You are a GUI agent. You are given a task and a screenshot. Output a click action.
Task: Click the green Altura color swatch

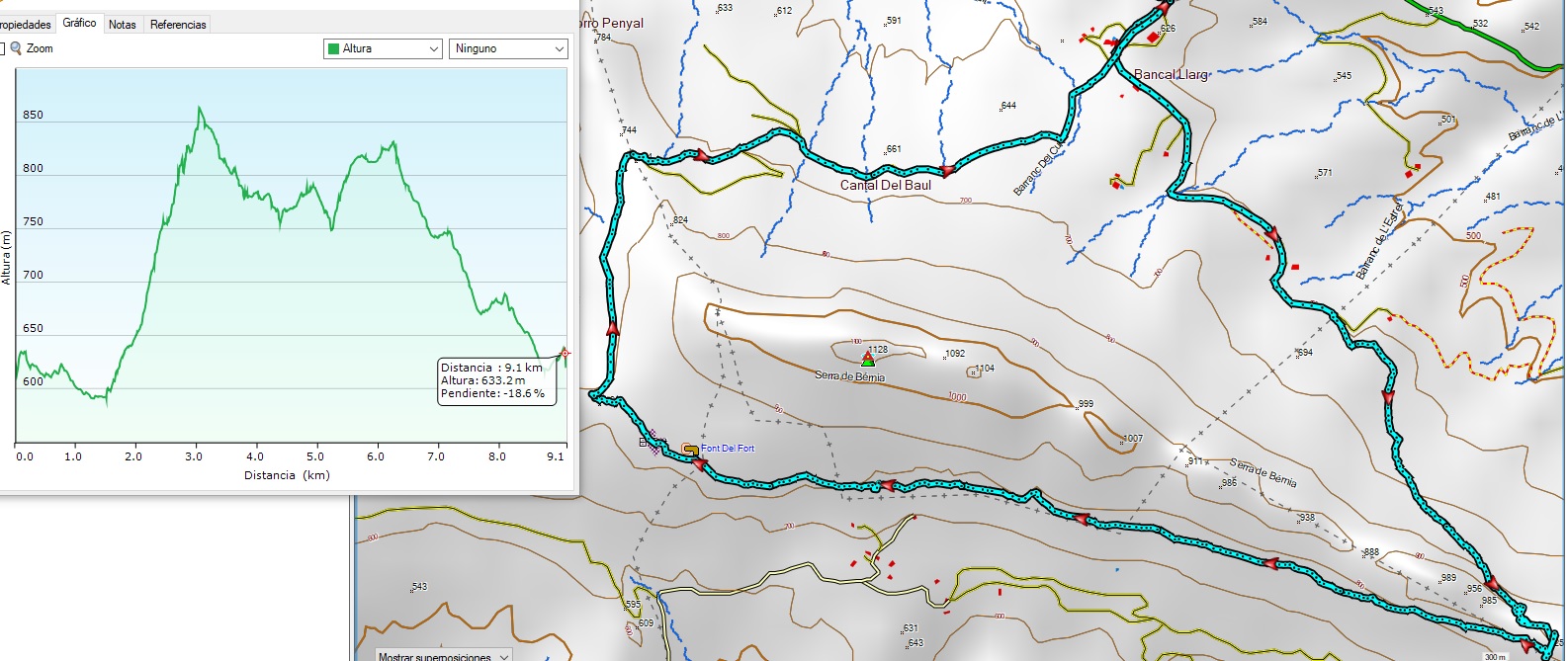click(334, 48)
